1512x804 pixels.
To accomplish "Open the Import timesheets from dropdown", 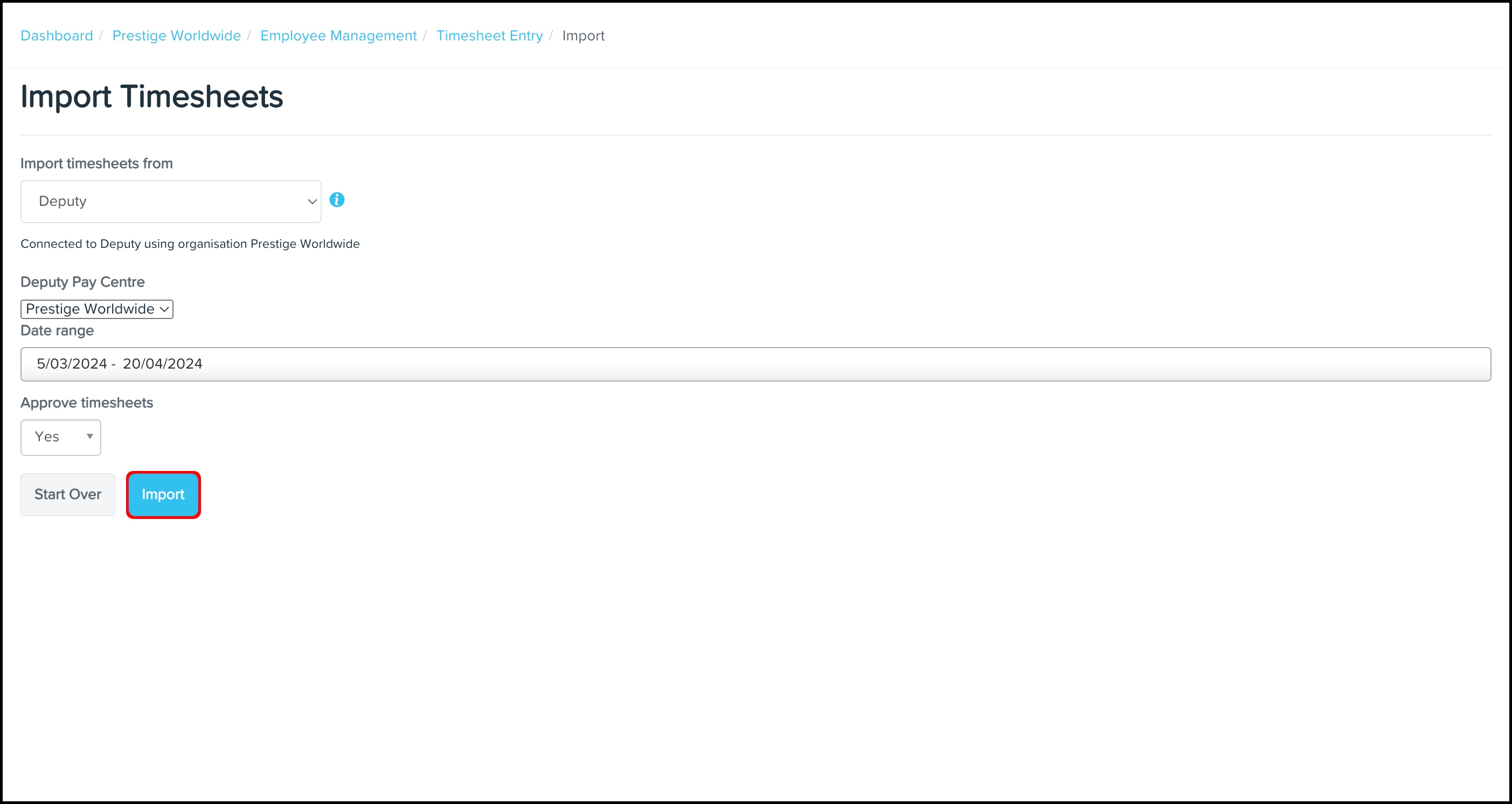I will tap(170, 202).
